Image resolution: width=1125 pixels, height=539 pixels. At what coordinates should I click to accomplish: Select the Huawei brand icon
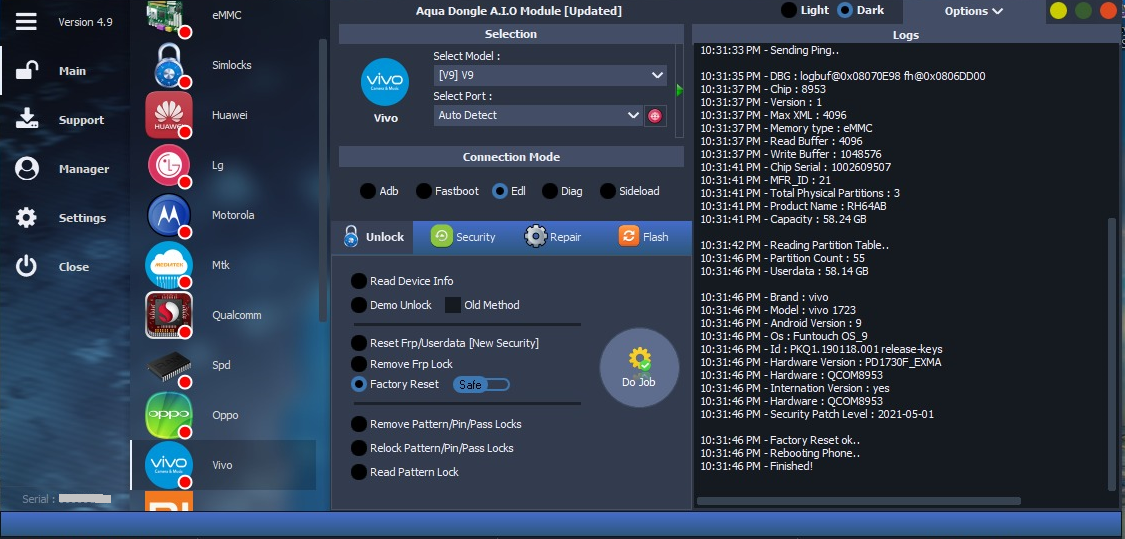(x=169, y=115)
